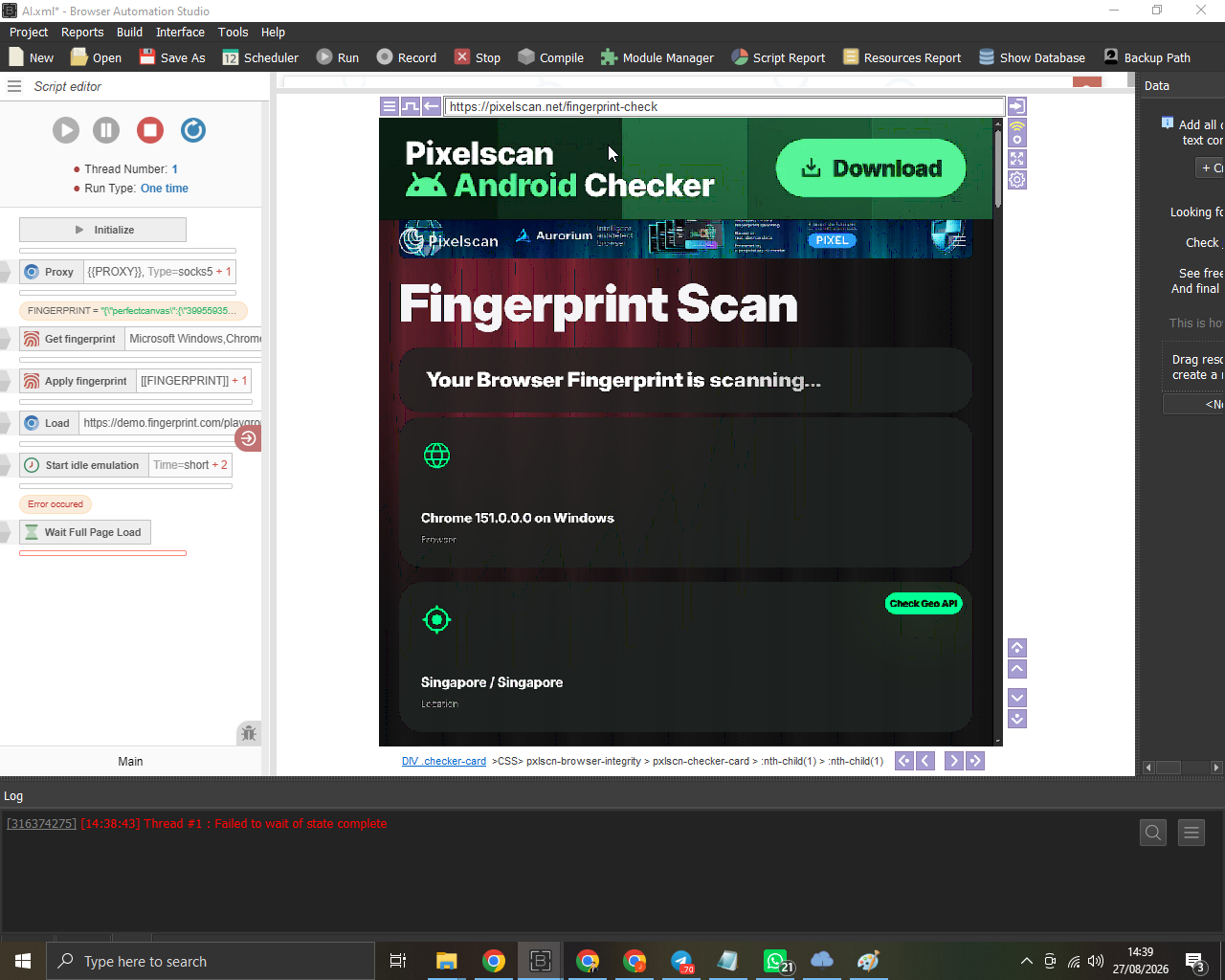Click the plain up-chevron scroll icon

click(1018, 669)
